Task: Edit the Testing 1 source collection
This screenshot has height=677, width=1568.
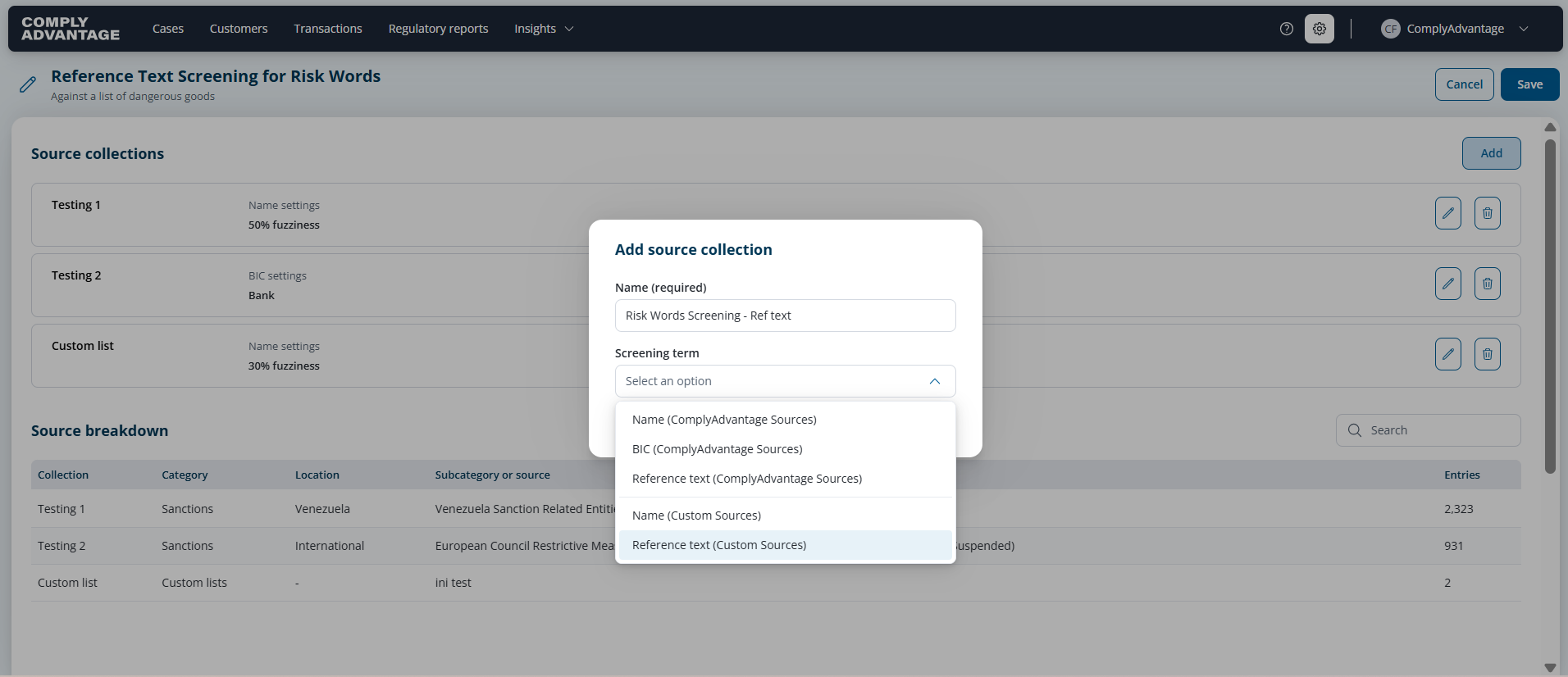Action: coord(1448,213)
